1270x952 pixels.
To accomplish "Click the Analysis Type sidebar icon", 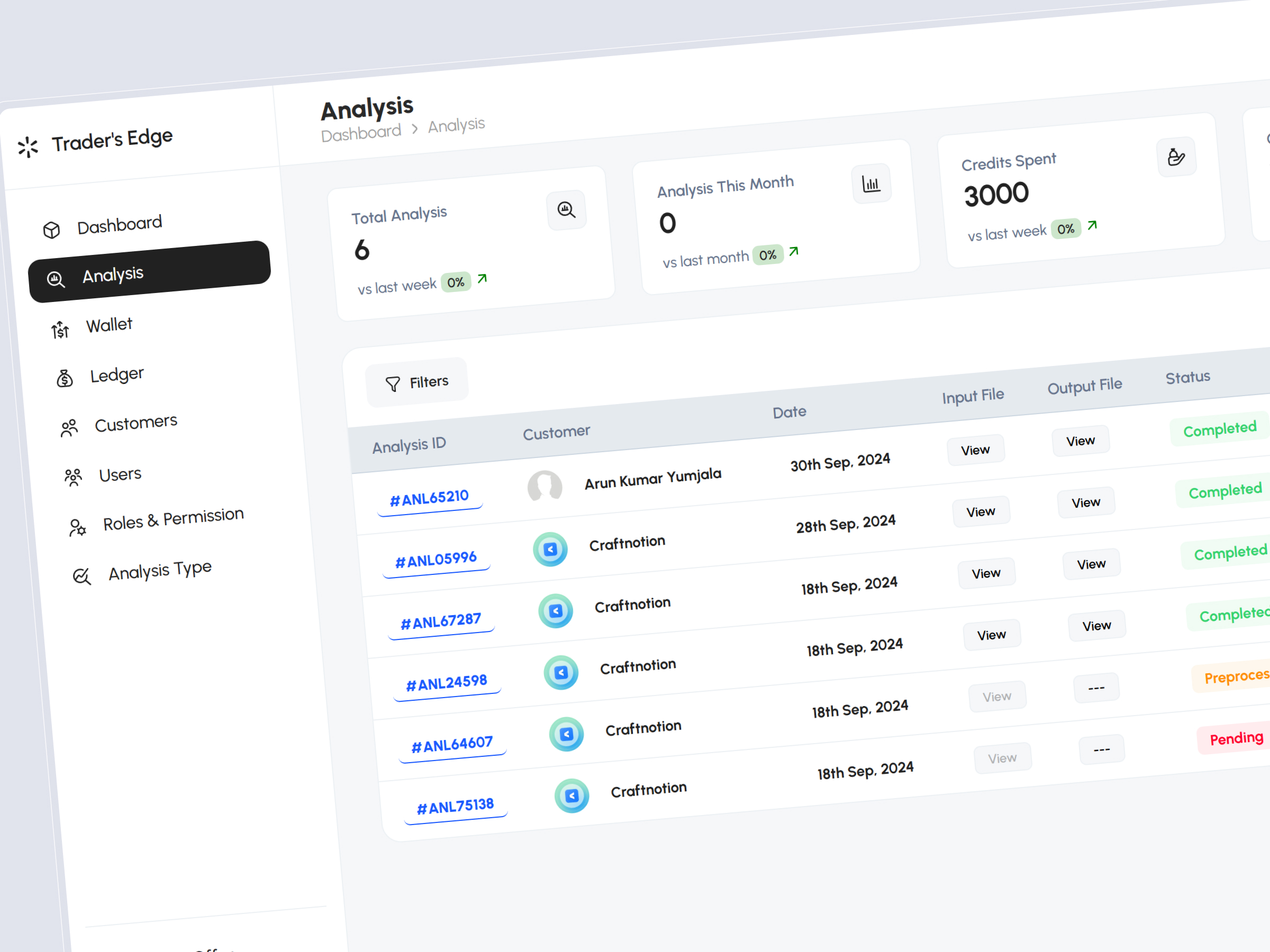I will point(81,575).
